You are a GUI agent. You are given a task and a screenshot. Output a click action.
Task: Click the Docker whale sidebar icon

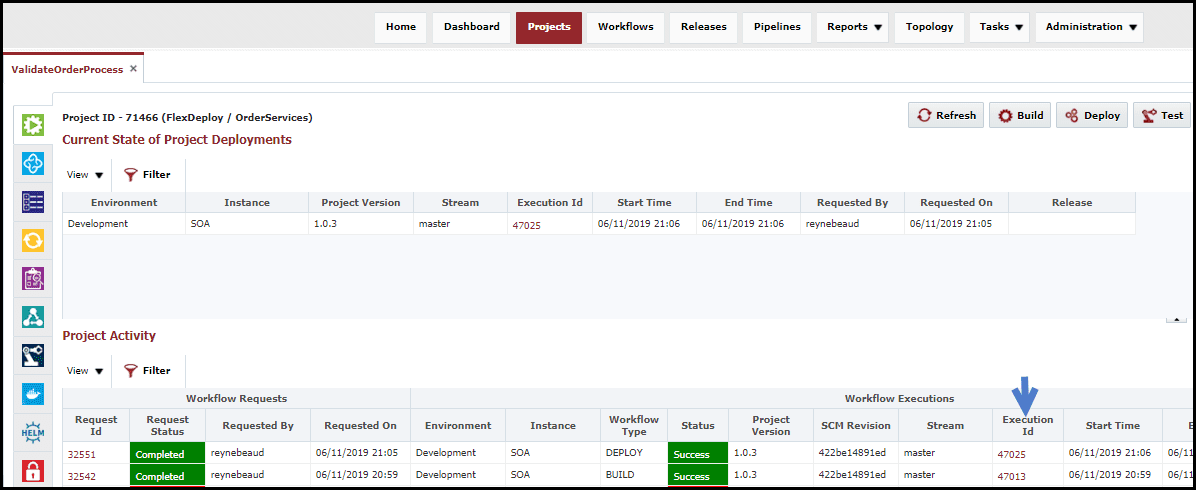[33, 394]
